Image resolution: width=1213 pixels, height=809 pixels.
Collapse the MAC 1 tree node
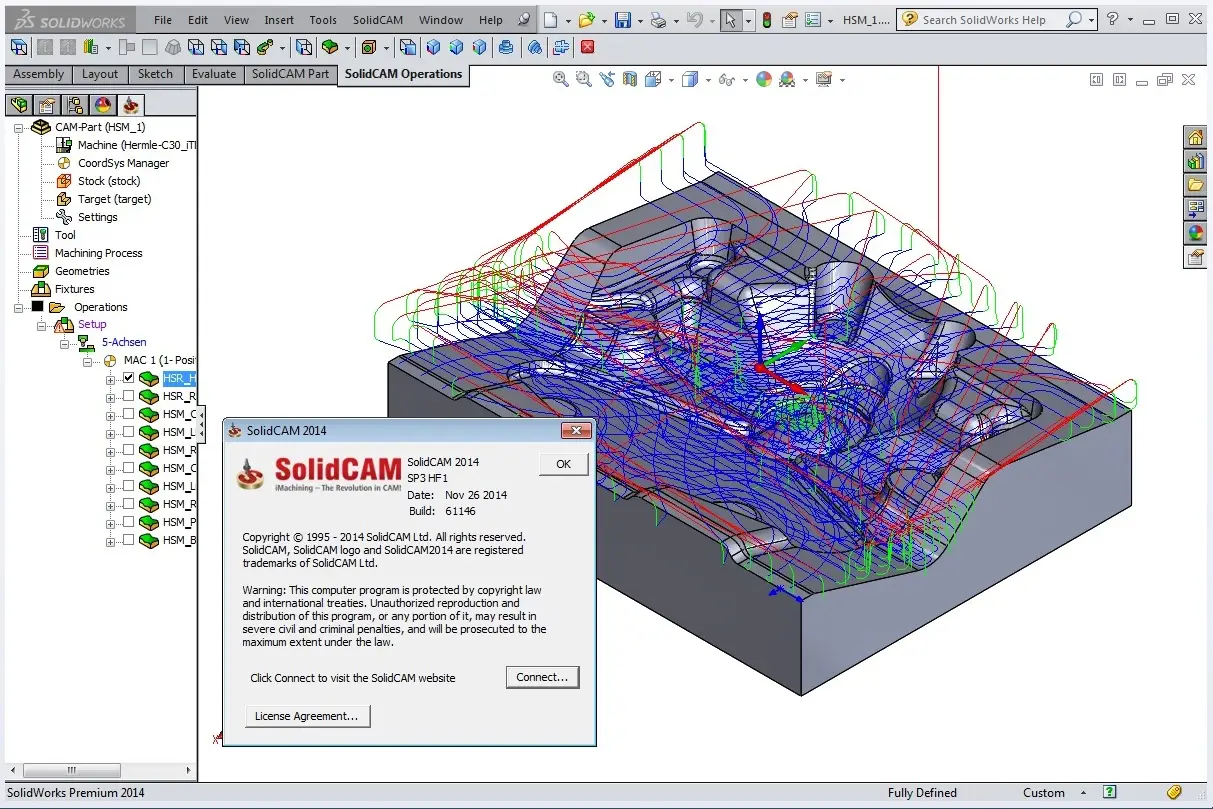pos(88,361)
